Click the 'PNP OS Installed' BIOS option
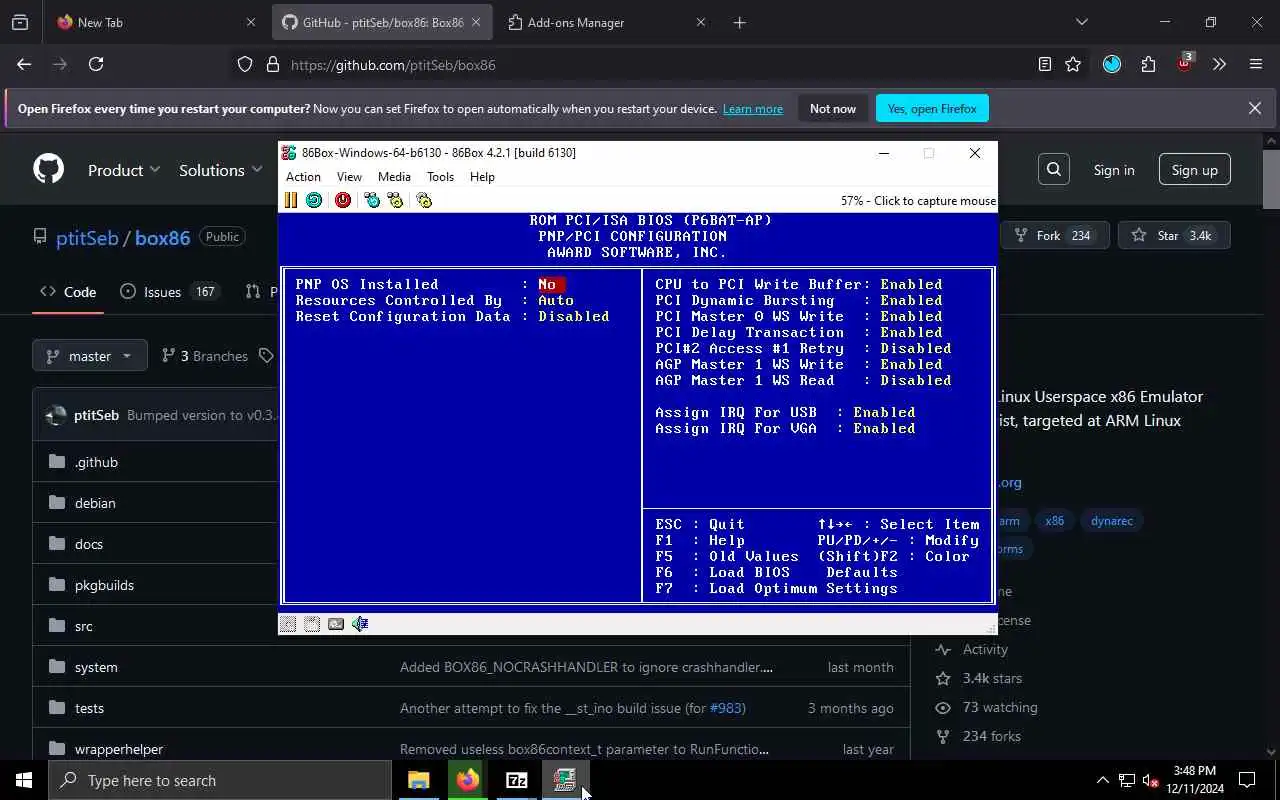 tap(367, 285)
